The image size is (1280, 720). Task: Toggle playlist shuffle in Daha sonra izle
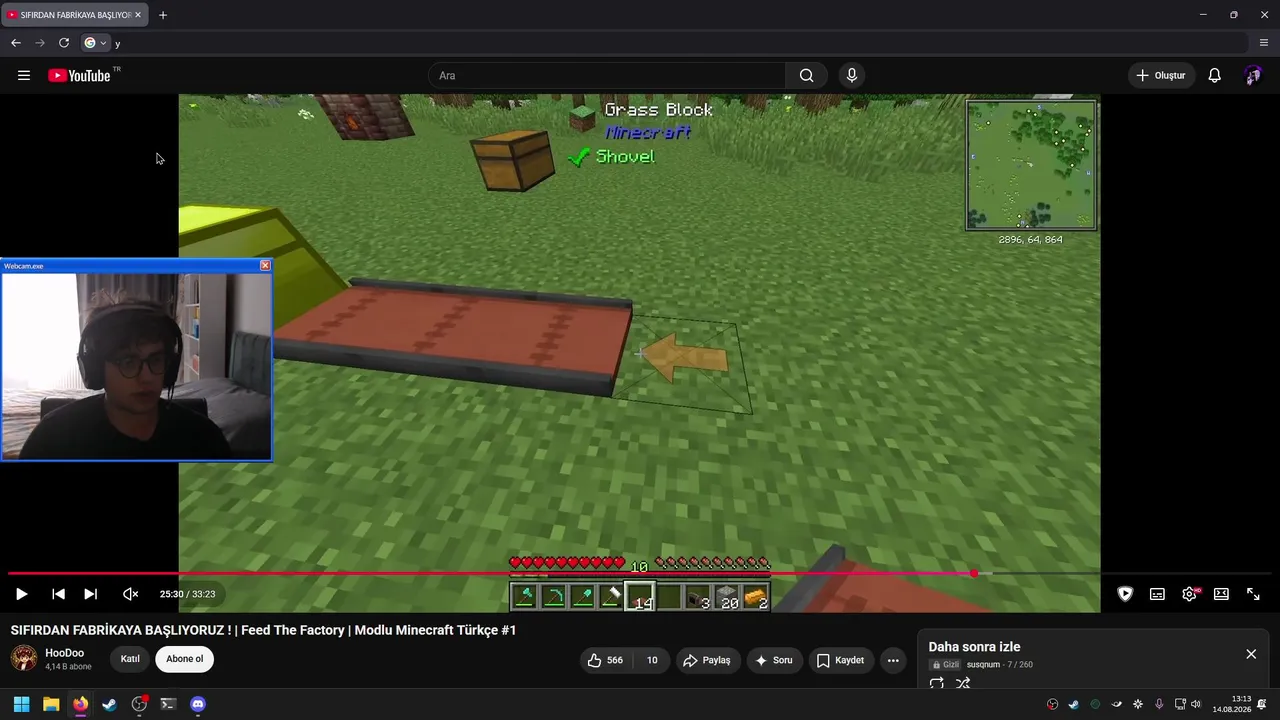[x=963, y=684]
